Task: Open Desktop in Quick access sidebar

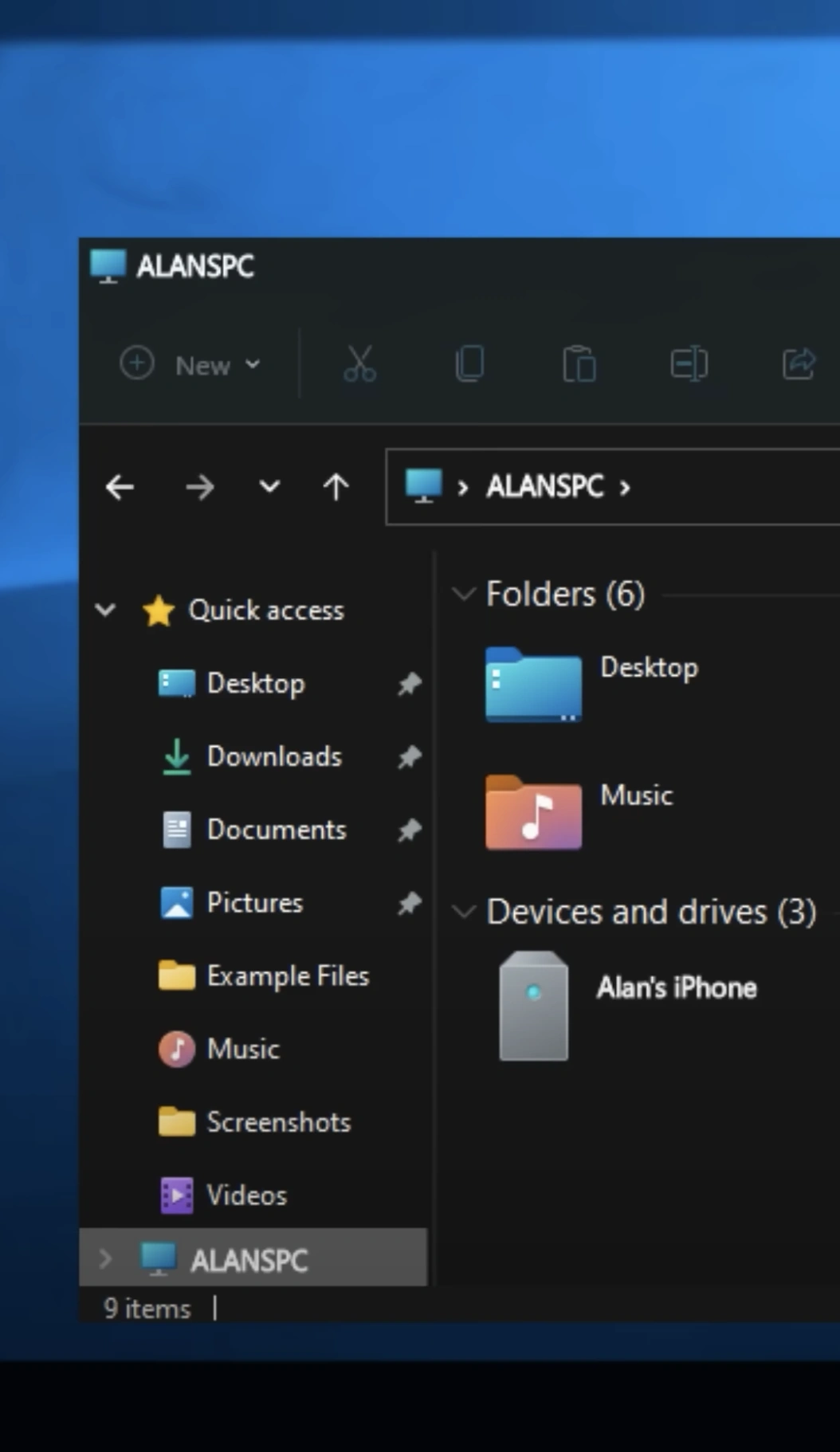Action: [256, 684]
